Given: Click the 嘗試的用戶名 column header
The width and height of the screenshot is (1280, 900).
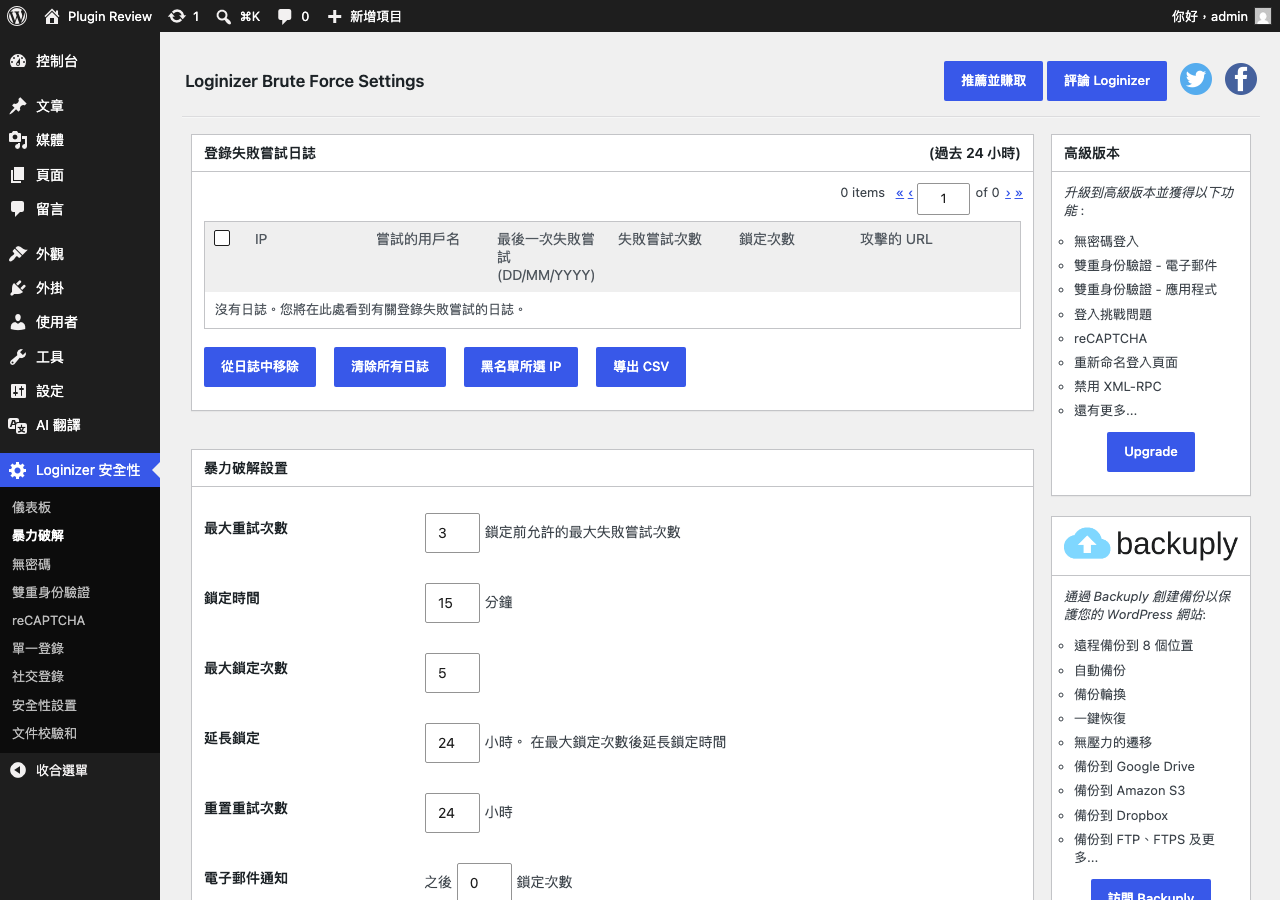Looking at the screenshot, I should click(x=418, y=239).
